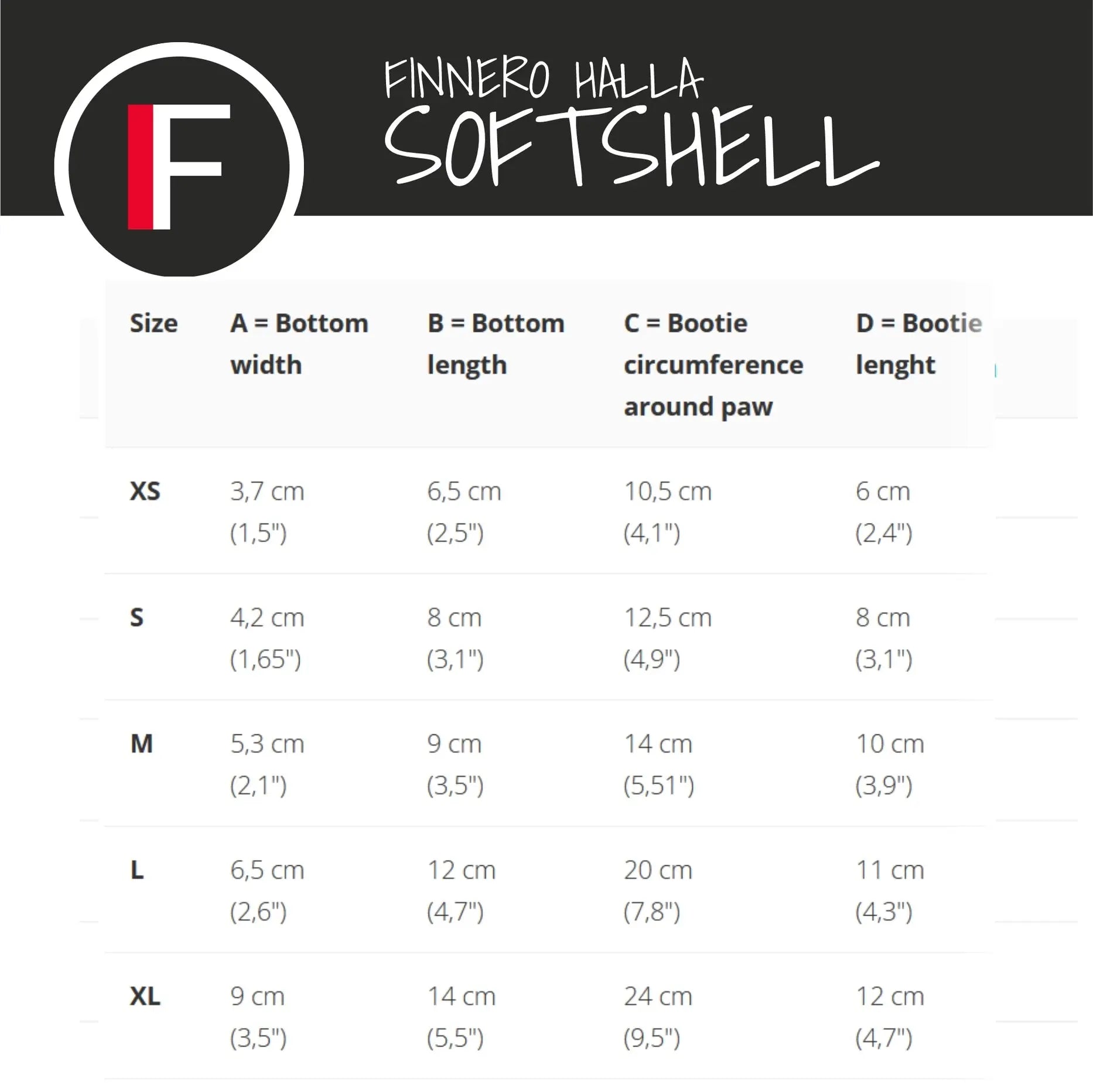Select the Size column header
Viewport: 1093px width, 1092px height.
pyautogui.click(x=153, y=323)
